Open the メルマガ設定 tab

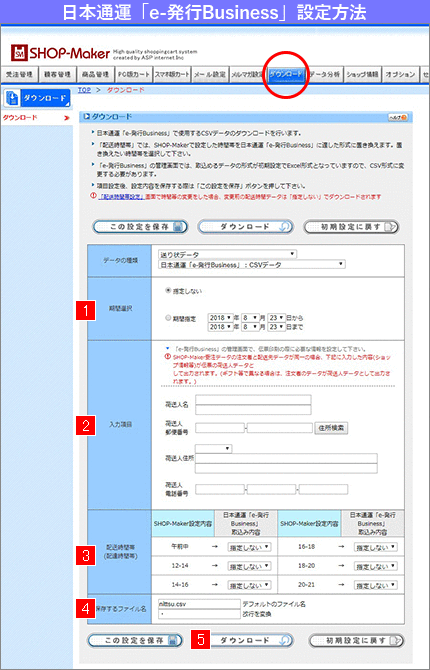(247, 74)
